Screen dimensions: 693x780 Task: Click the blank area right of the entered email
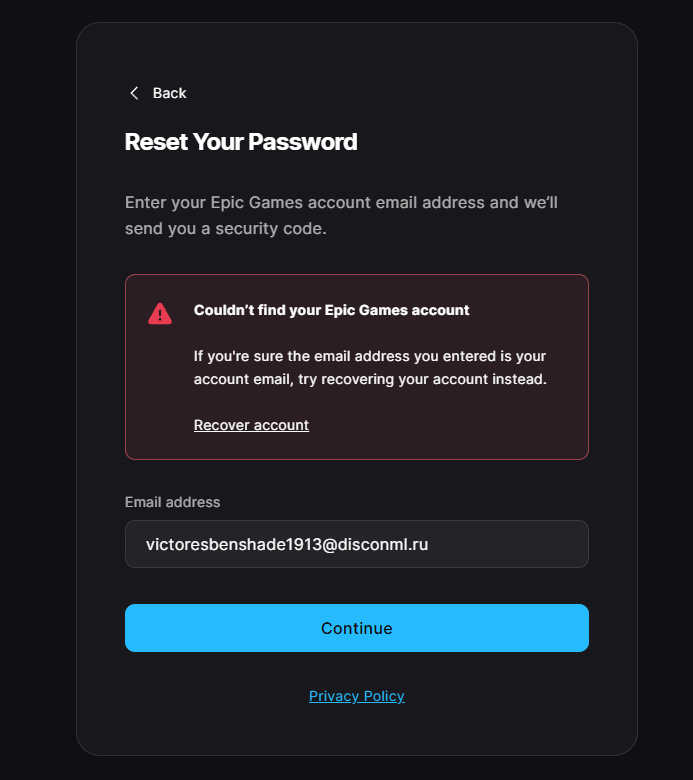(507, 544)
